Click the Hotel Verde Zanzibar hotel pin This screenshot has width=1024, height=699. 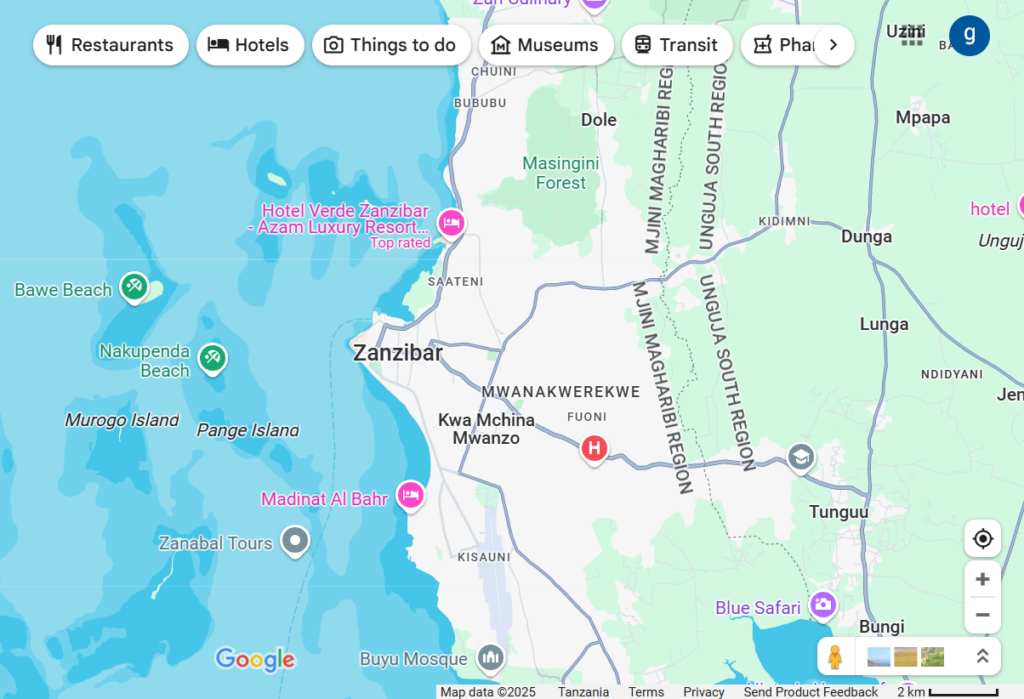(x=451, y=223)
